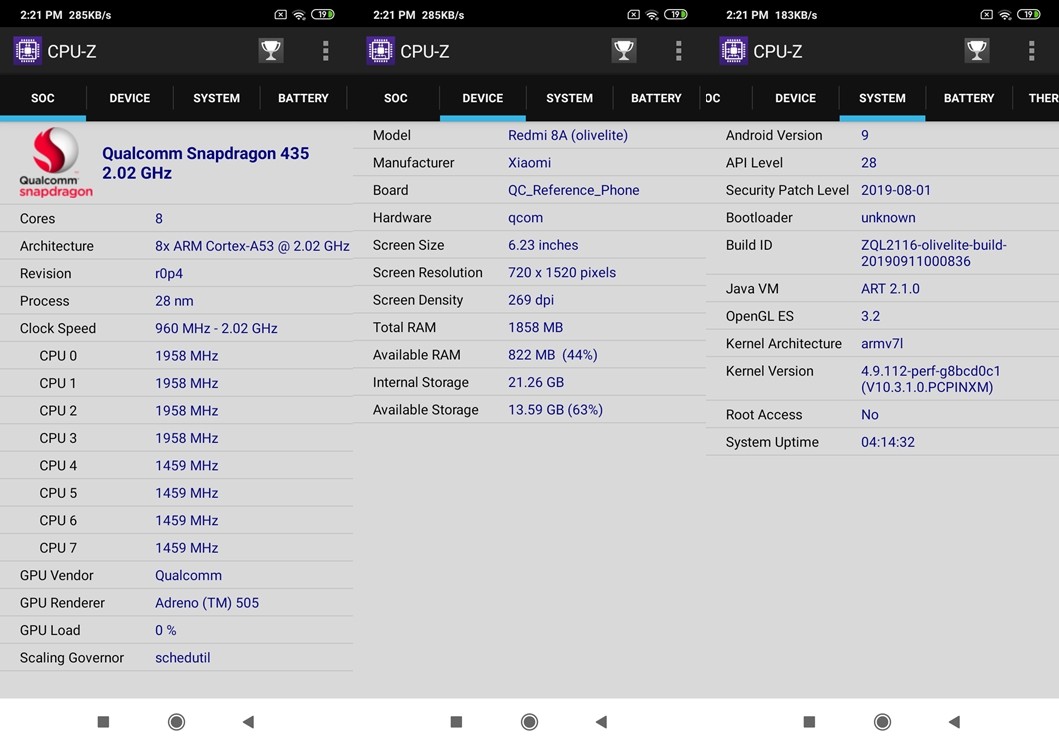Screen dimensions: 1059x745
Task: Tap the Wi-Fi status icon in the middle panel
Action: click(652, 15)
